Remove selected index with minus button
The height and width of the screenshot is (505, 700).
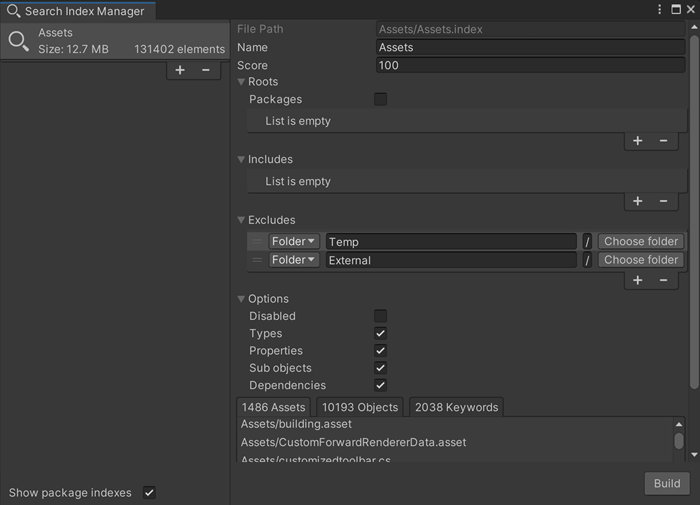tap(206, 70)
